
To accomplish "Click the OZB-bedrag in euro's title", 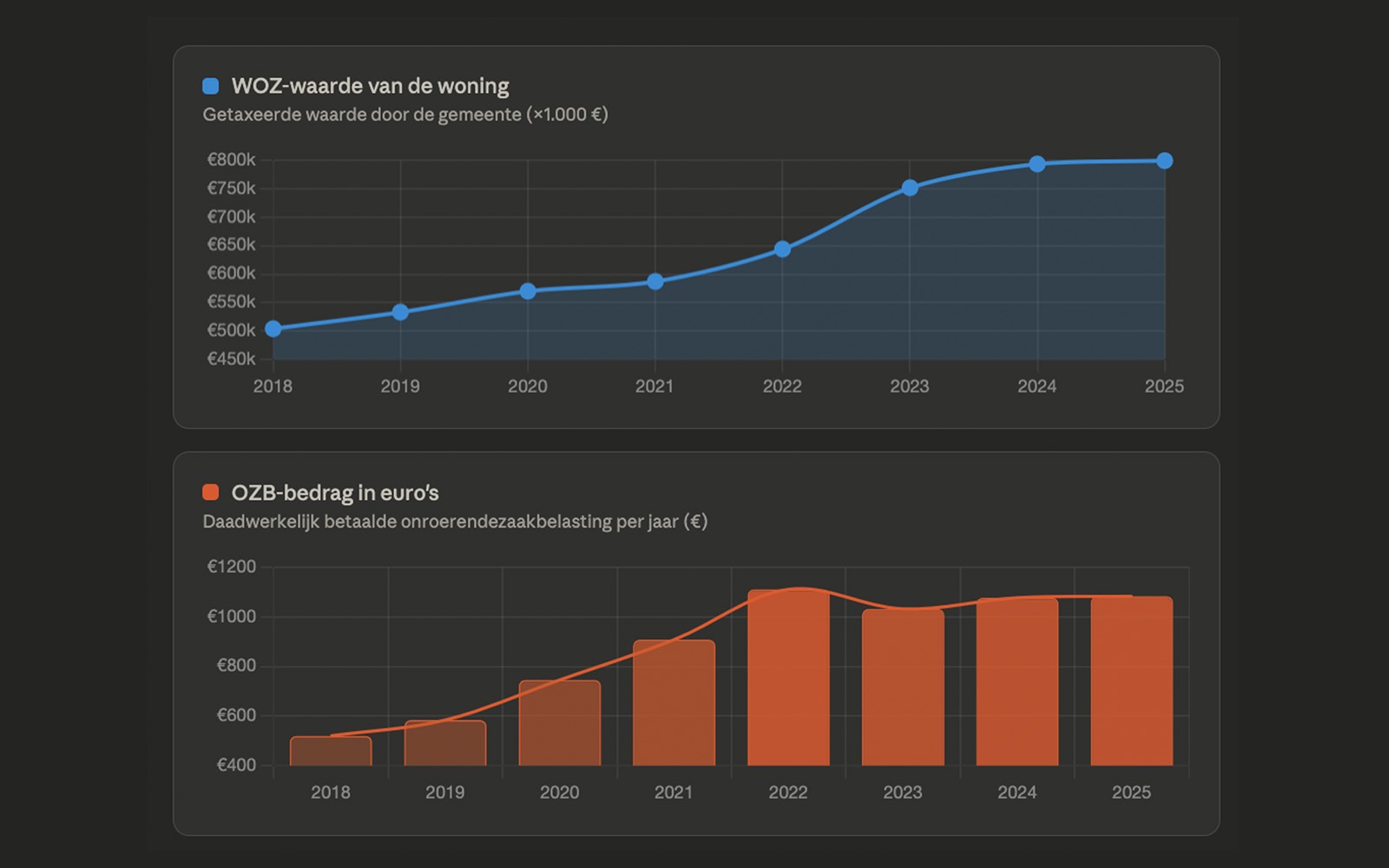I will (335, 493).
